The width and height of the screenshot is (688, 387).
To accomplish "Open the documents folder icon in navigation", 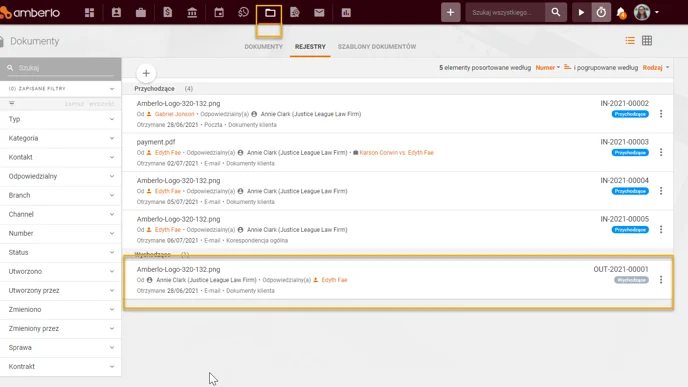I will (270, 13).
